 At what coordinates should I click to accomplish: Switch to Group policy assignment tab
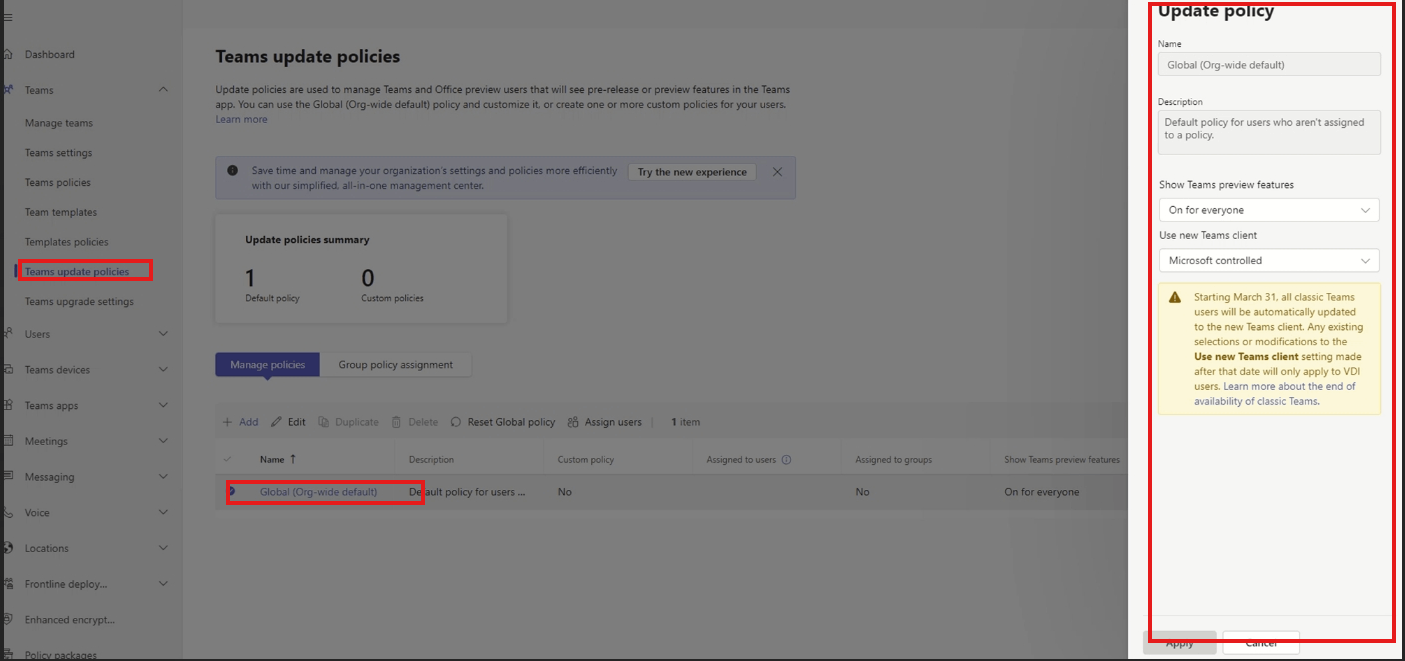[395, 365]
